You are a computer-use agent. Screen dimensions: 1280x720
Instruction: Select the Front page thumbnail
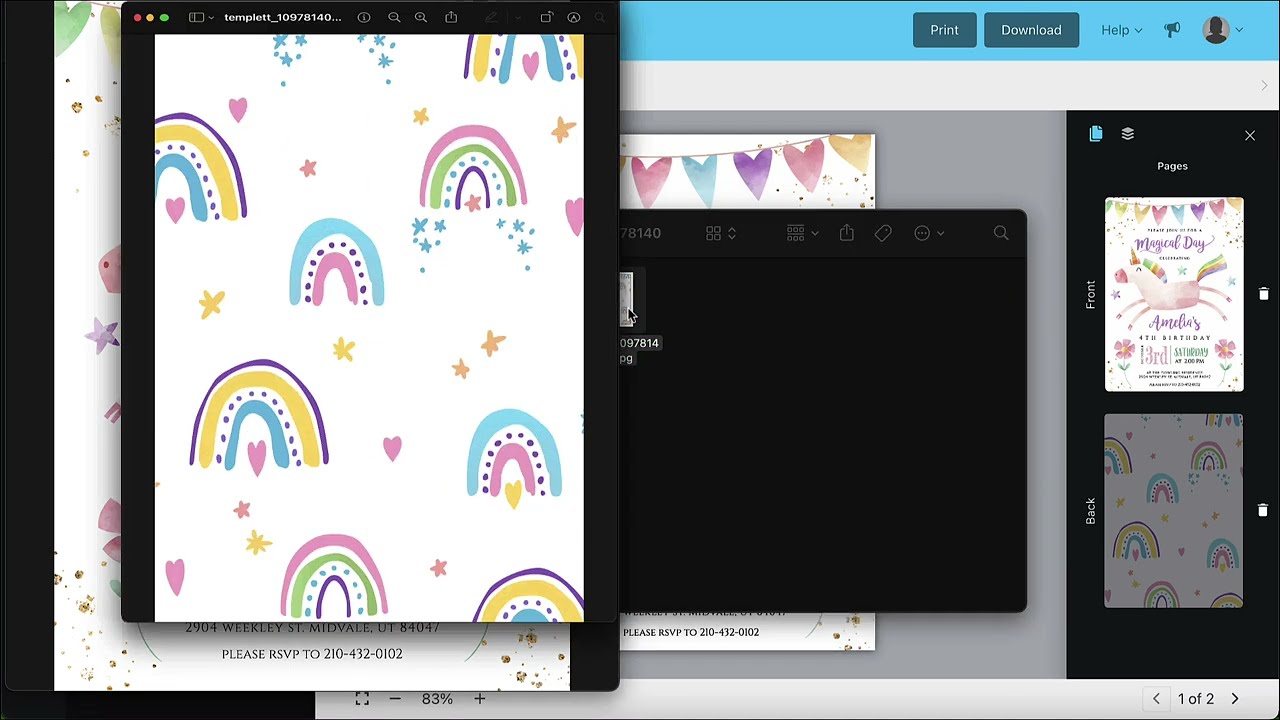pos(1174,294)
